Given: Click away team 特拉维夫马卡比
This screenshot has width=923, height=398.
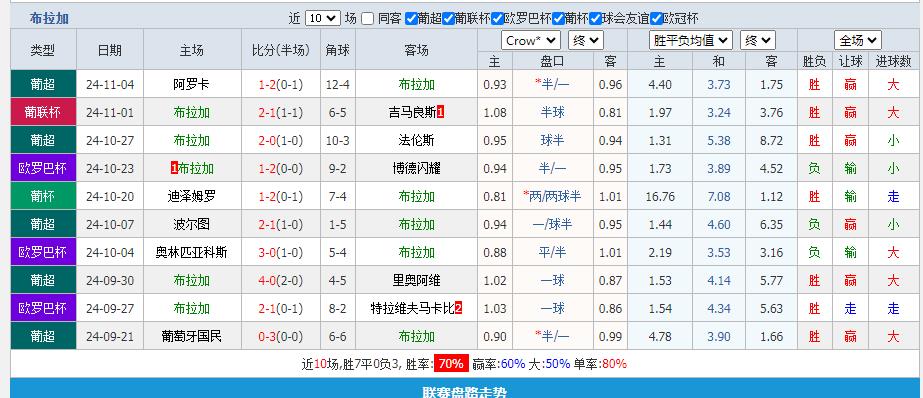Looking at the screenshot, I should [x=413, y=309].
